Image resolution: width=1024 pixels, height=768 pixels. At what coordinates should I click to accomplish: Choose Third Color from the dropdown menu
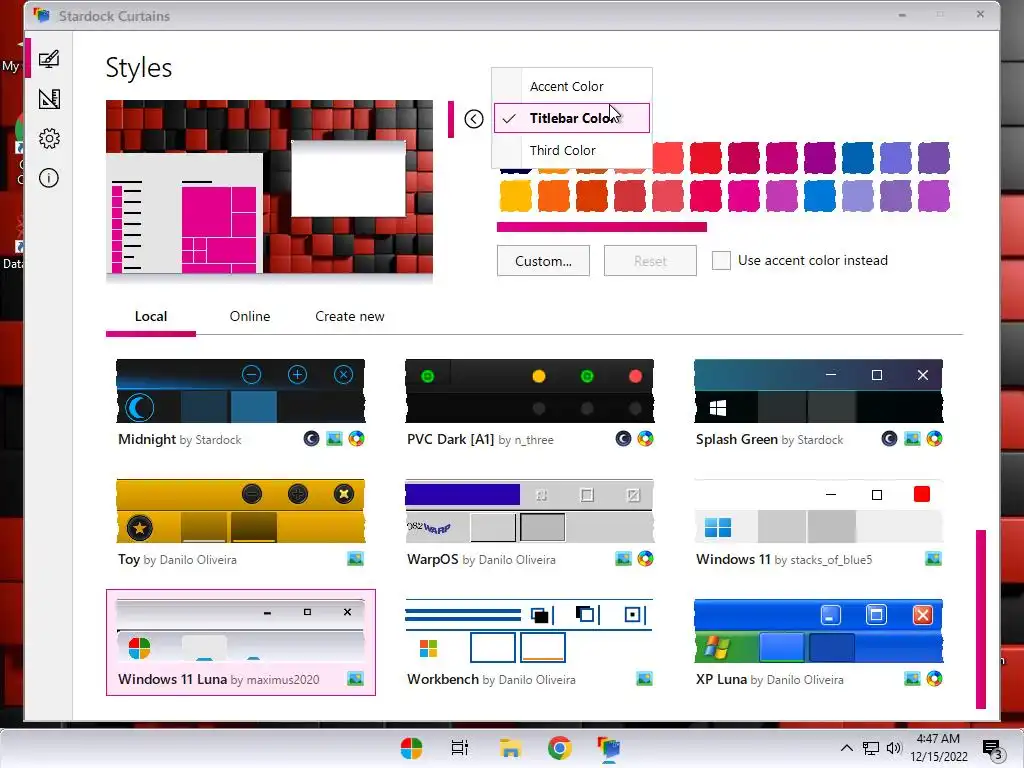[x=572, y=150]
